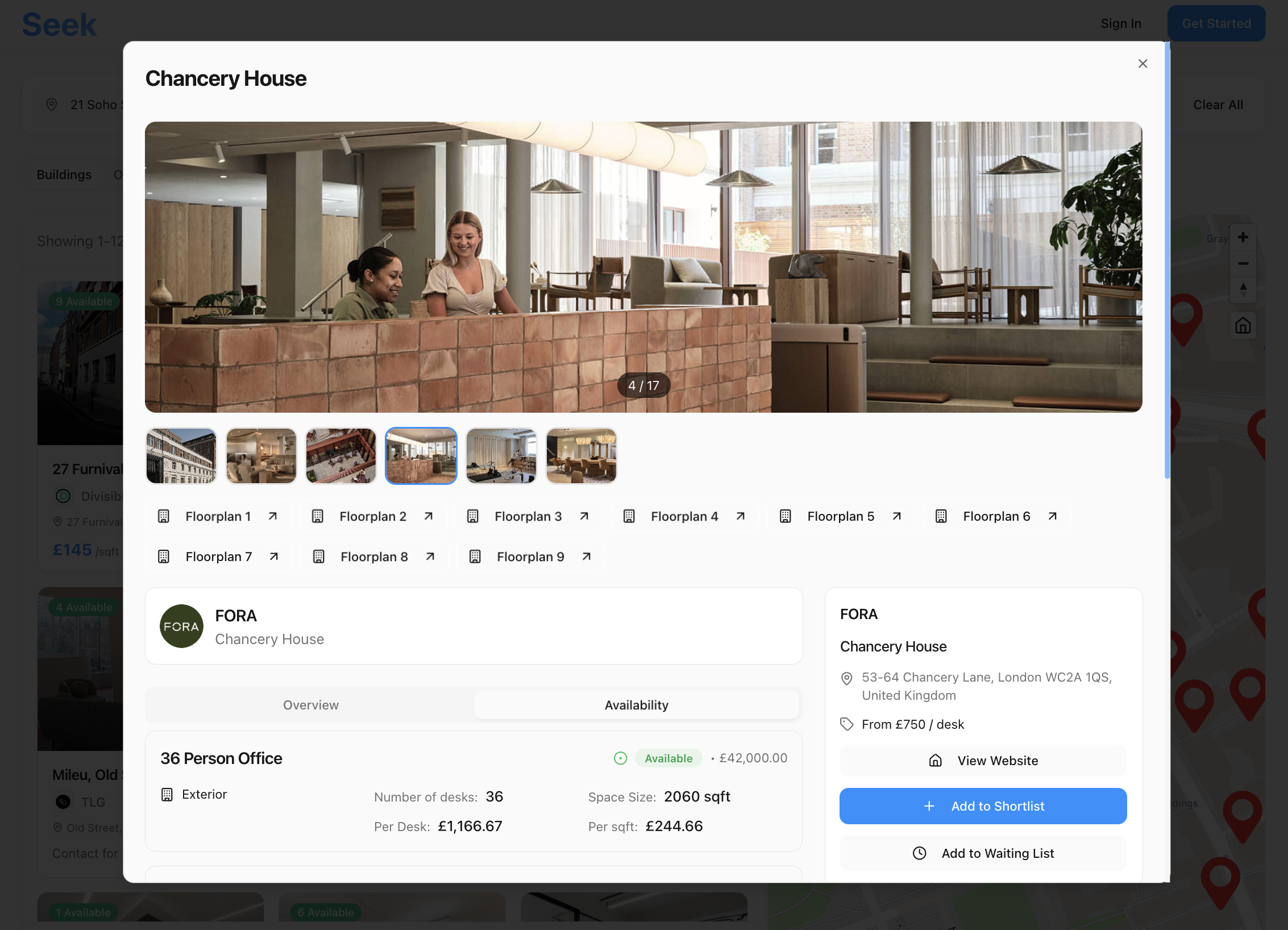Viewport: 1288px width, 930px height.
Task: Open the Floorplan 1 link
Action: 218,516
